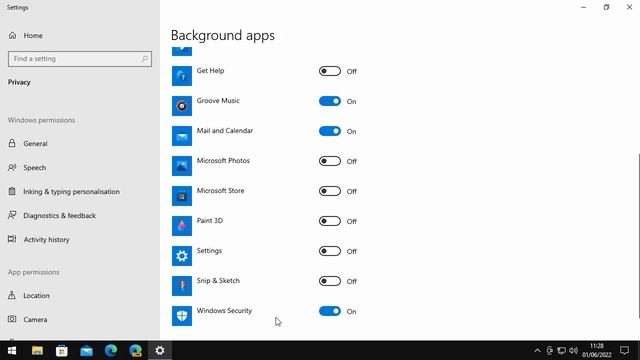Click the Settings gear on the taskbar
This screenshot has height=360, width=640.
pos(160,351)
